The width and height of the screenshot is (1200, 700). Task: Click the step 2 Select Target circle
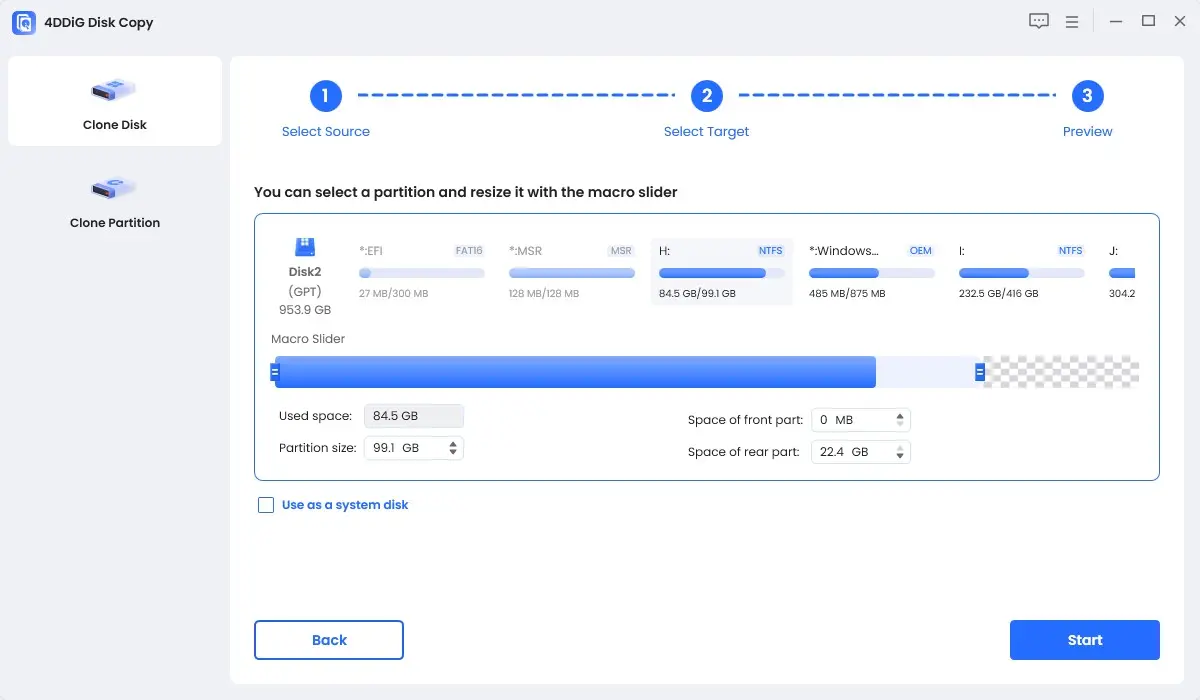click(x=706, y=96)
